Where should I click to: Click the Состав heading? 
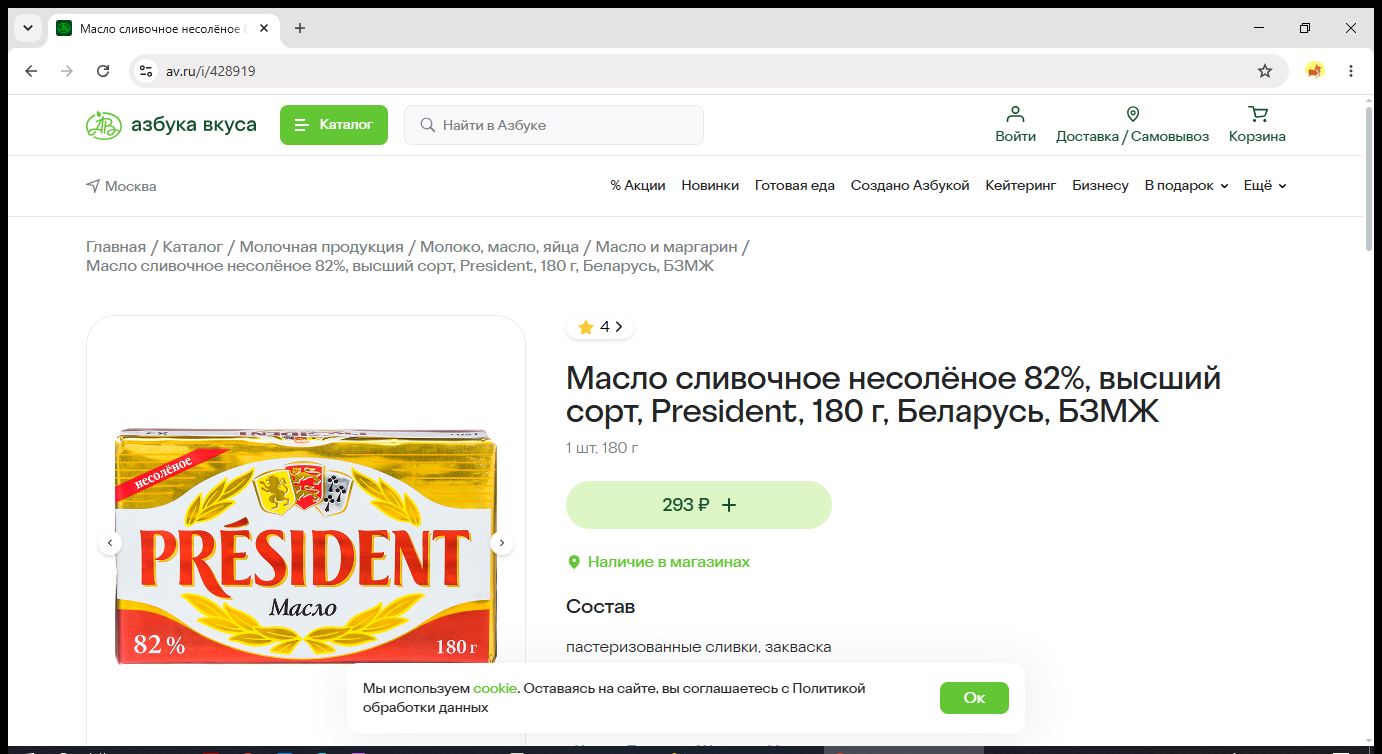tap(600, 607)
